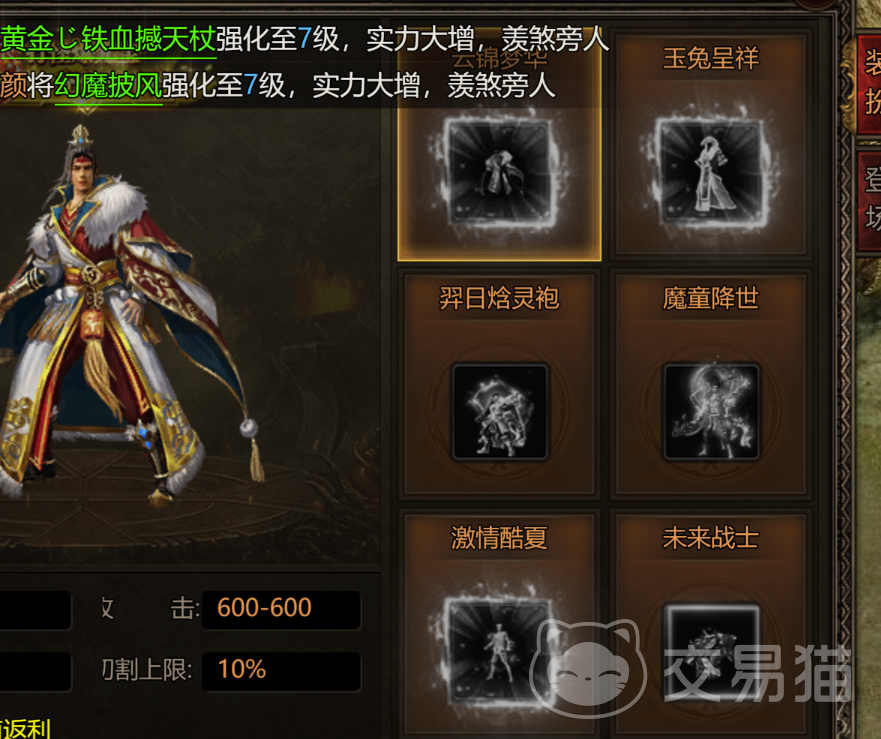Select the 玉兔呈祥 costume icon
Screen dimensions: 881x739
(x=711, y=173)
